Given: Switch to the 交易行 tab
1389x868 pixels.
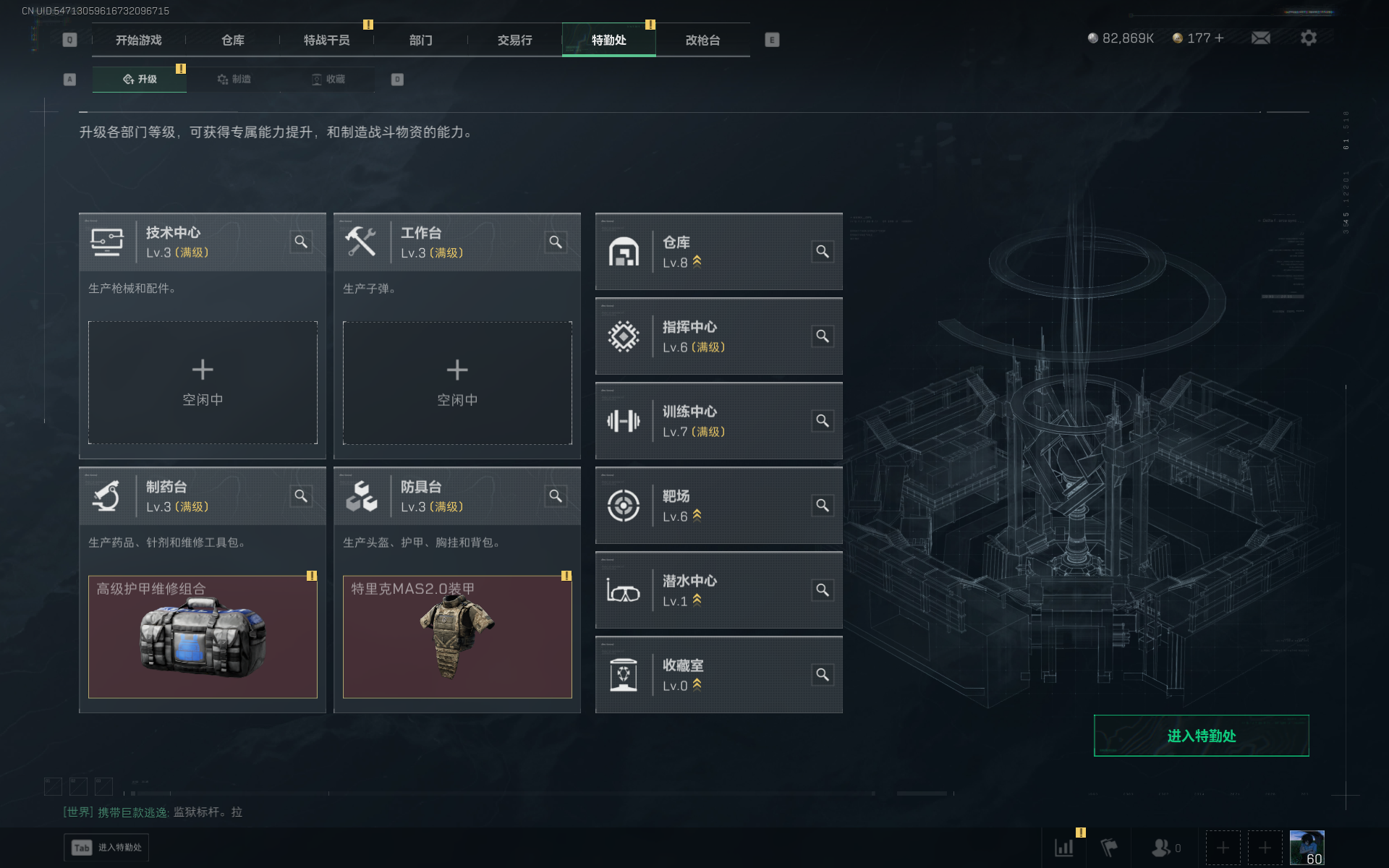Looking at the screenshot, I should [515, 40].
